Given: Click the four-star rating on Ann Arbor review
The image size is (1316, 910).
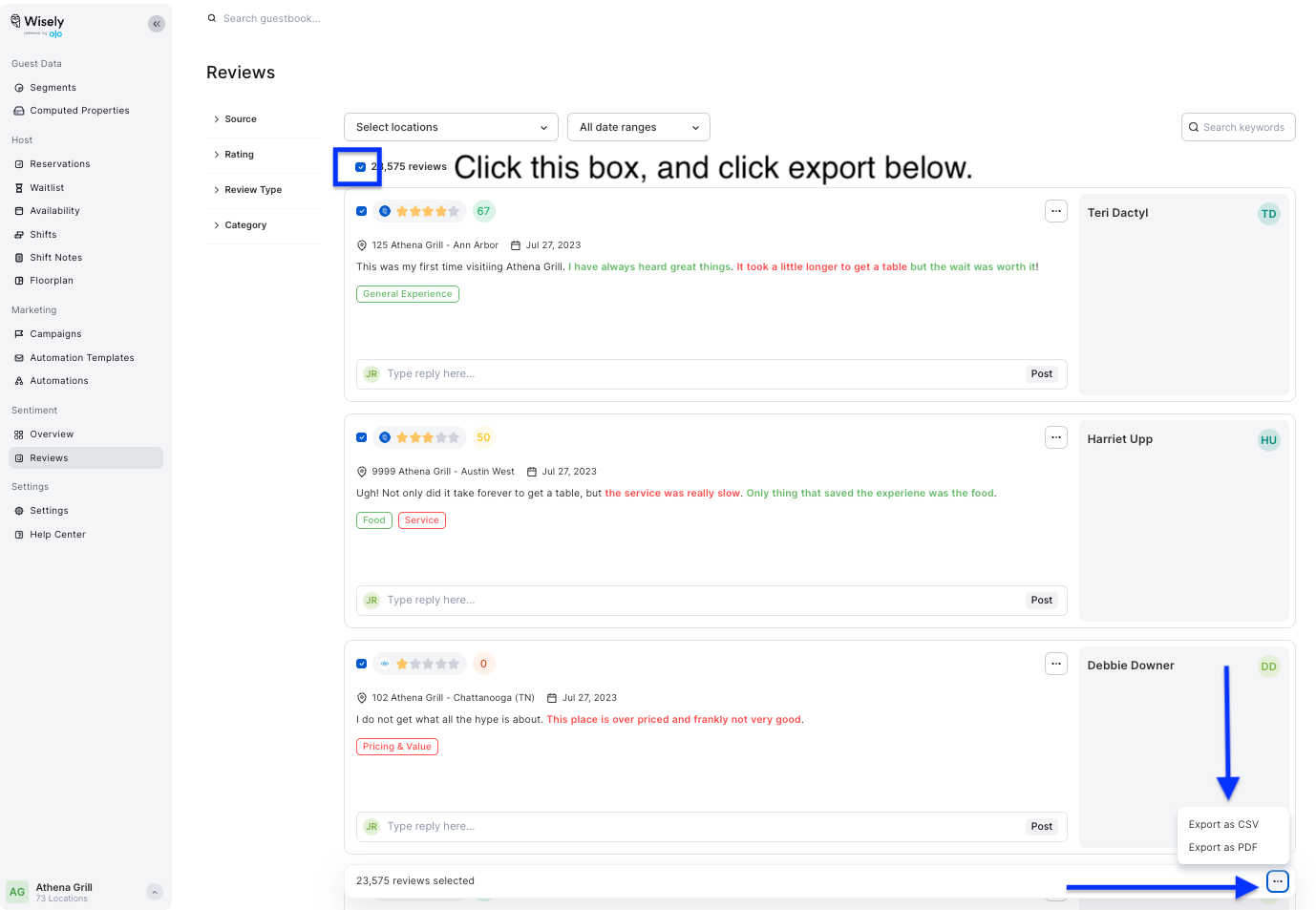Looking at the screenshot, I should click(428, 211).
